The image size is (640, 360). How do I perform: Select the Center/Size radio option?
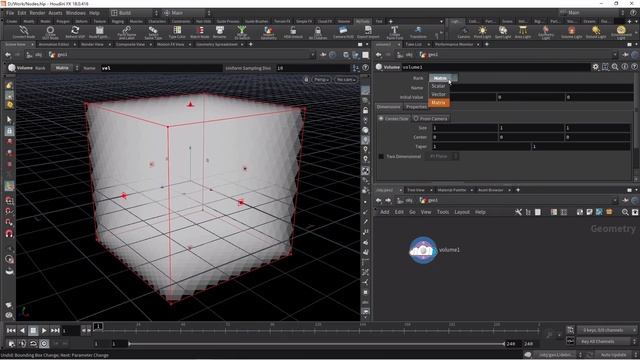393,118
